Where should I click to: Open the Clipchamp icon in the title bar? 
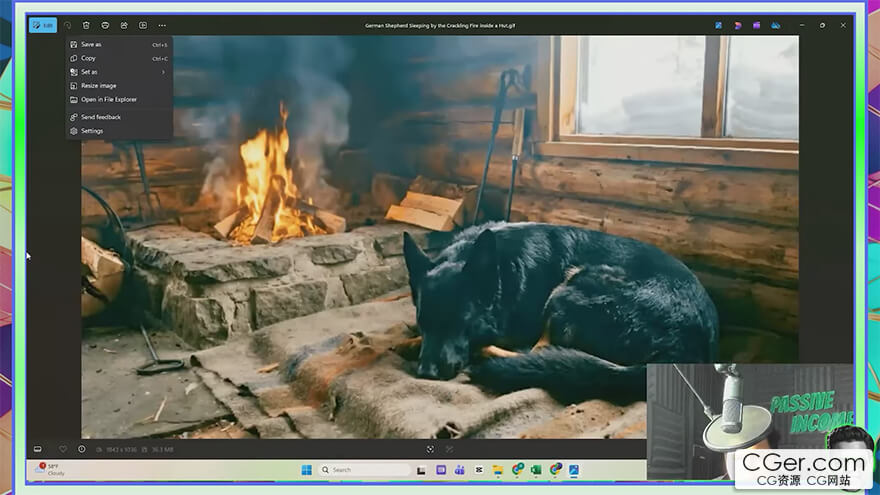[x=757, y=25]
